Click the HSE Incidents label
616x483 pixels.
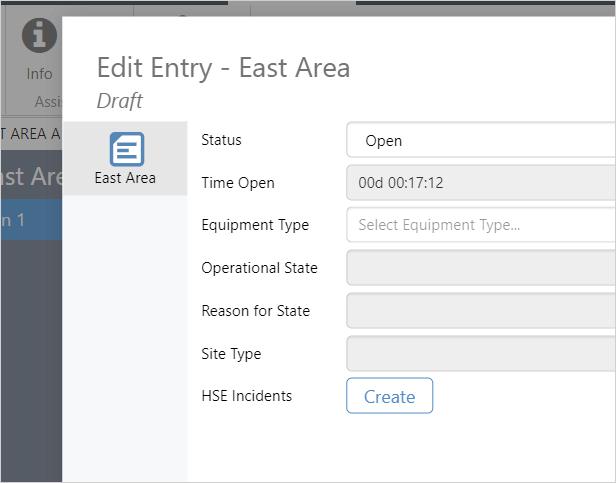(246, 396)
